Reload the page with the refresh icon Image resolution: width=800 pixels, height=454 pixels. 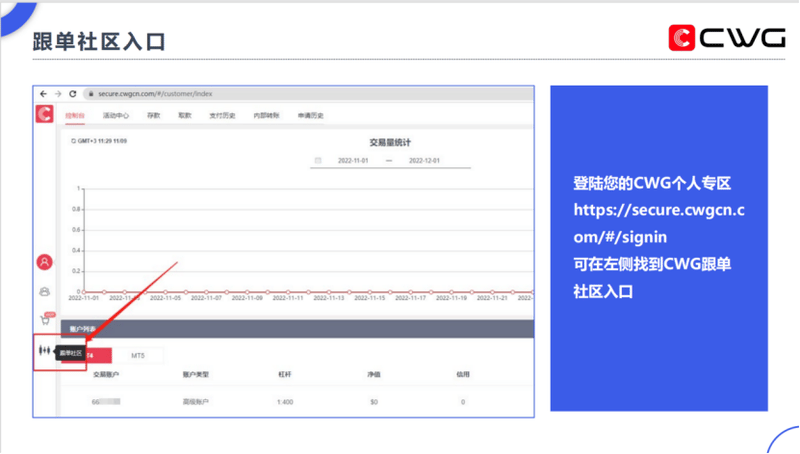[72, 94]
